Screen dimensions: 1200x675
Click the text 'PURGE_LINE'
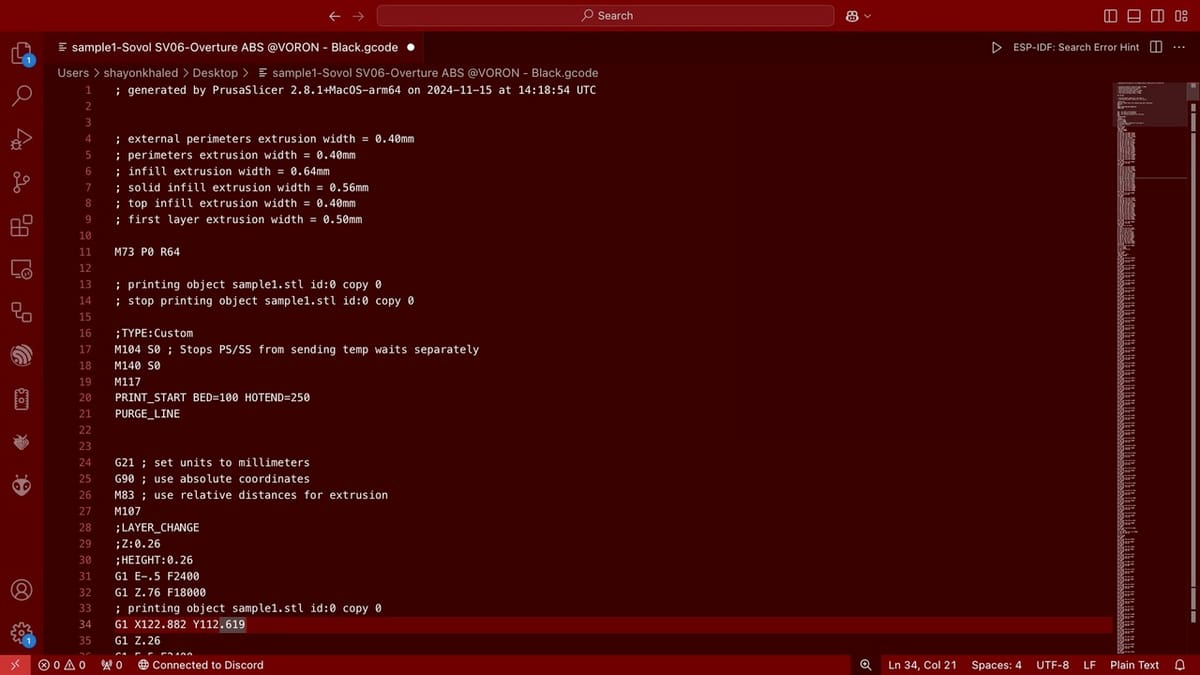147,414
